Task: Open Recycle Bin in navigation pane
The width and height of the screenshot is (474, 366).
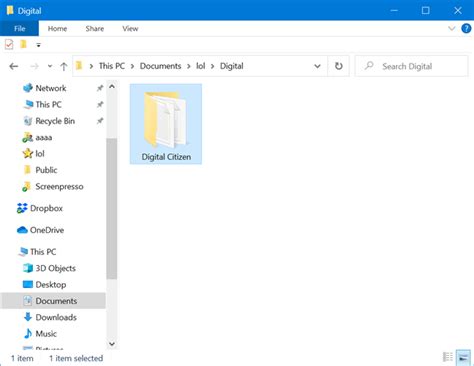Action: (x=55, y=121)
